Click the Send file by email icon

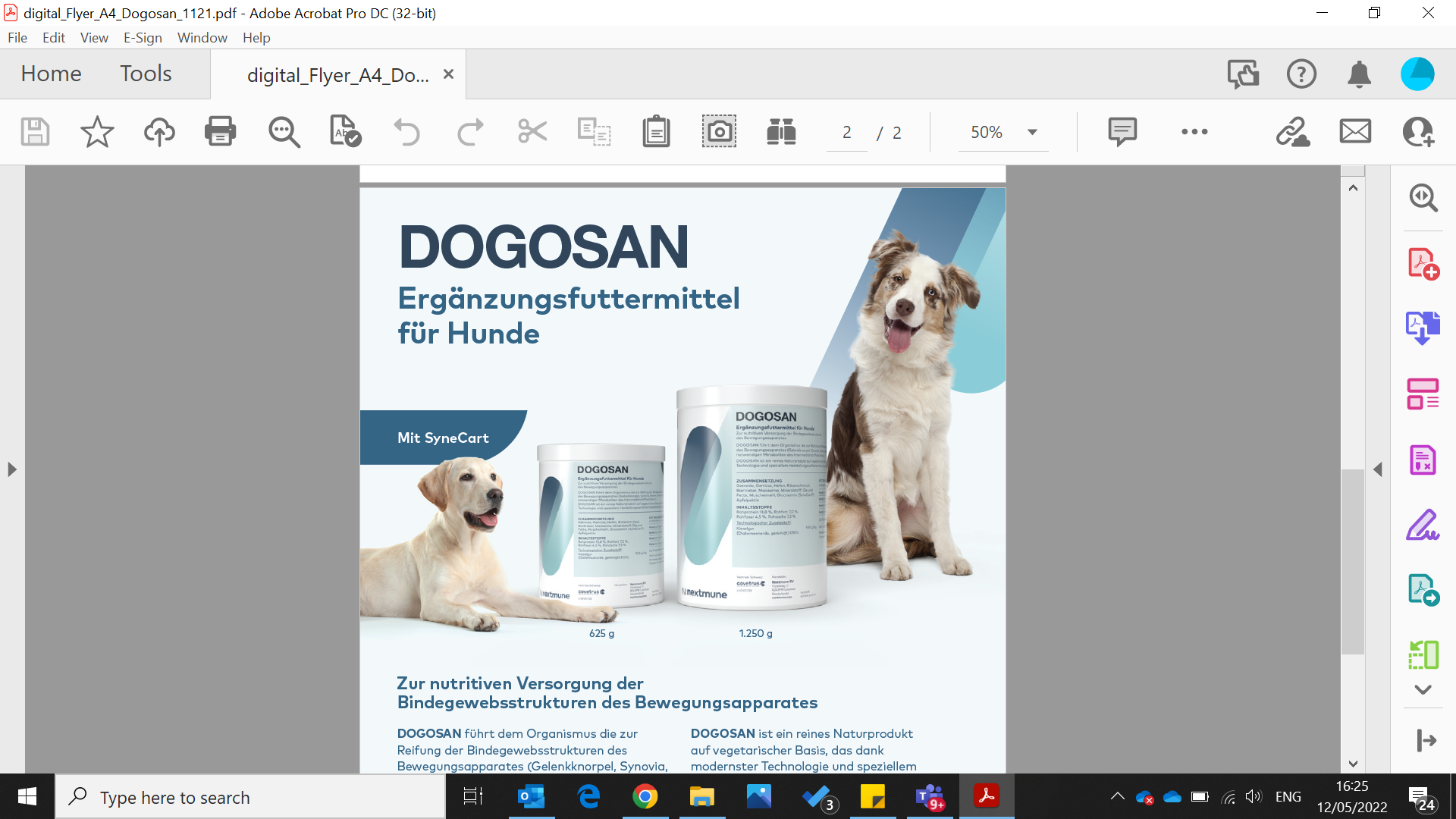[x=1355, y=132]
